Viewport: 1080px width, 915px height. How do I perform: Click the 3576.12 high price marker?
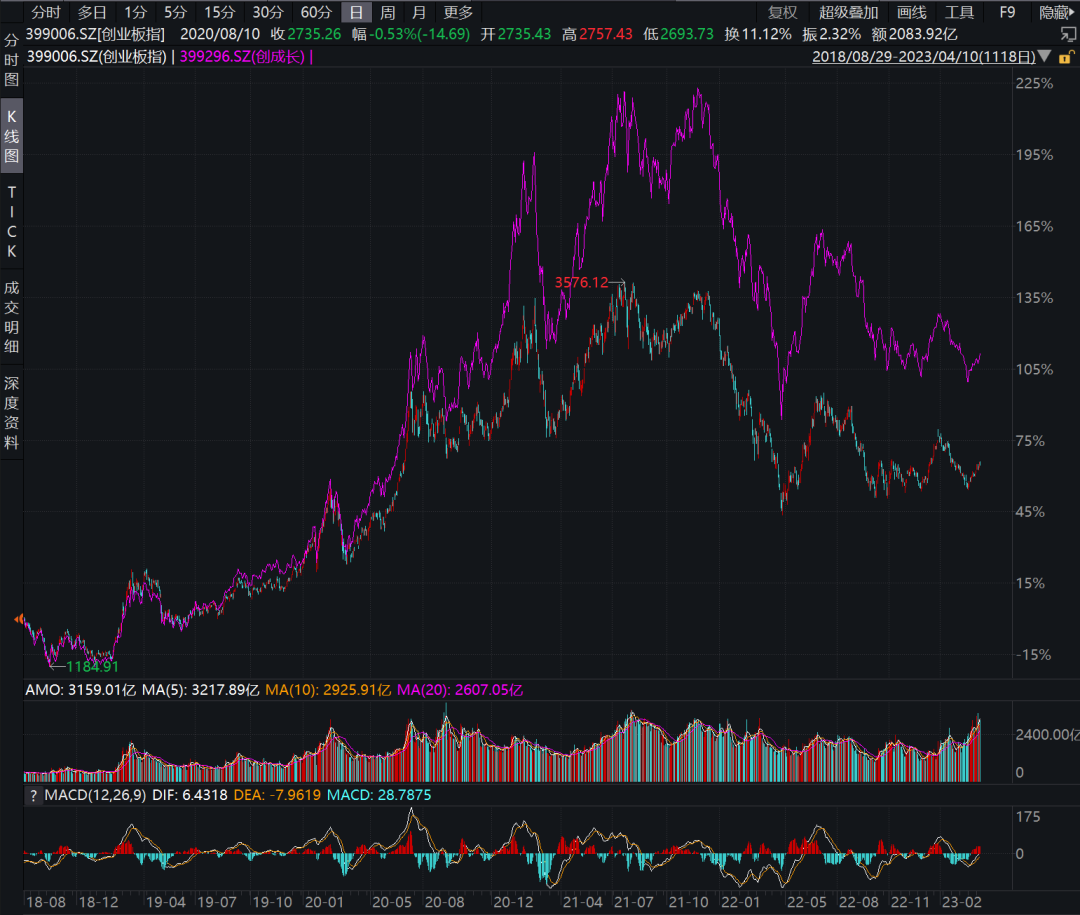tap(581, 282)
